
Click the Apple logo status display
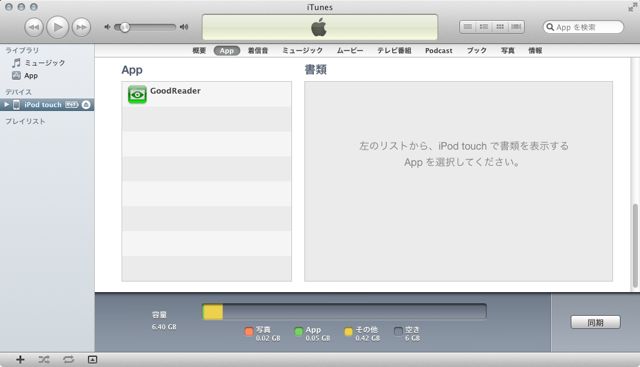pyautogui.click(x=320, y=28)
